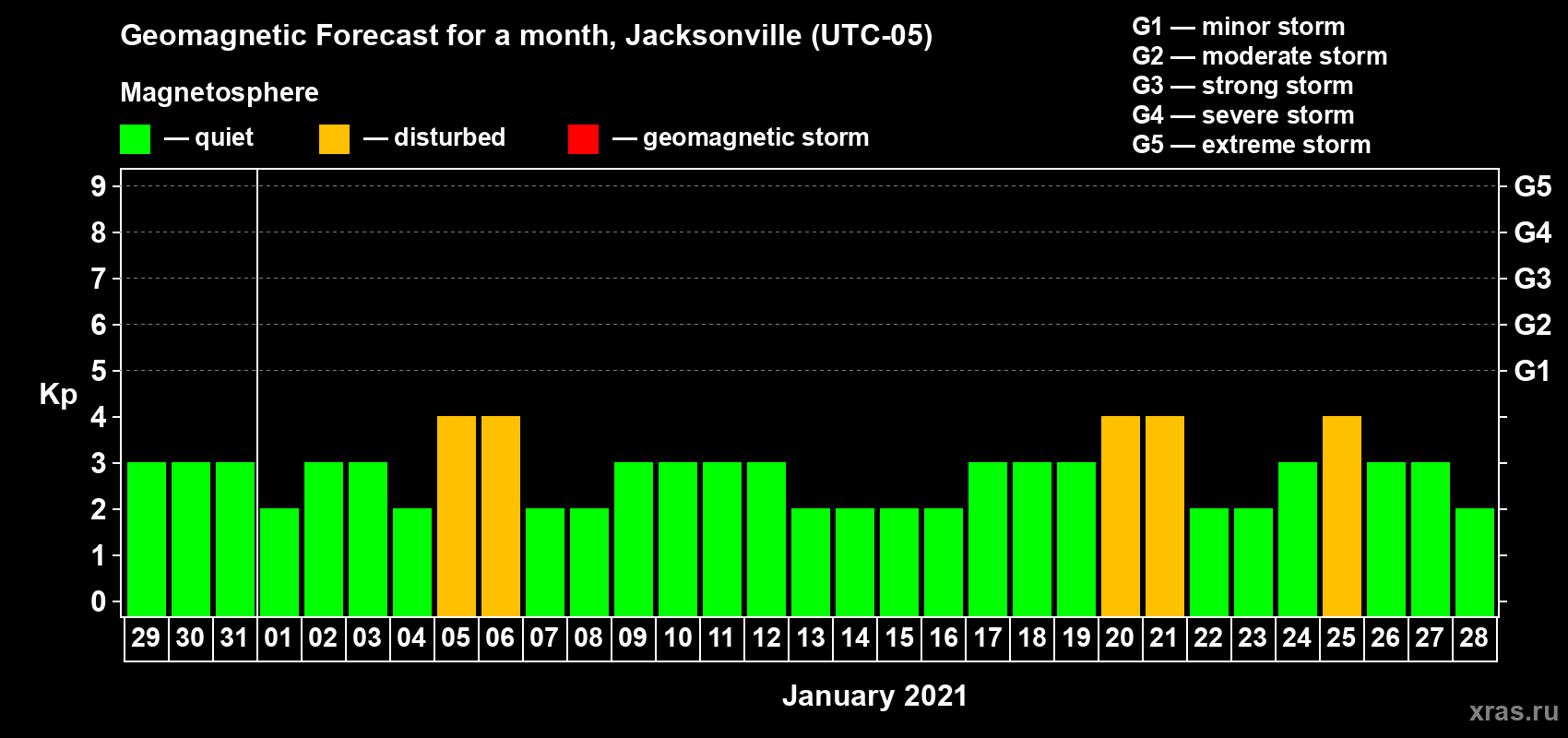Click the green bar for January 26

pyautogui.click(x=1386, y=539)
